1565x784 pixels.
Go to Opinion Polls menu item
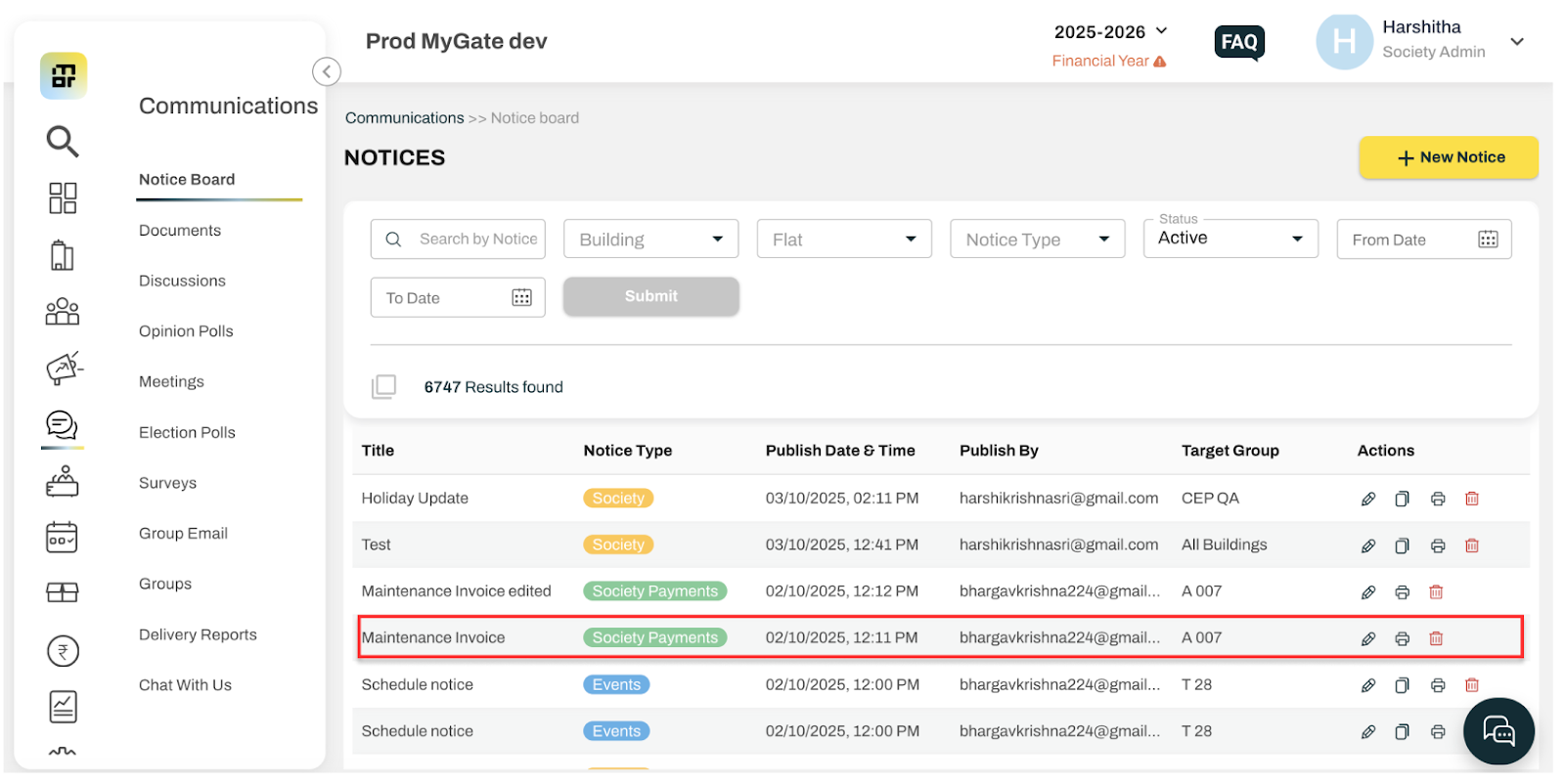[186, 331]
